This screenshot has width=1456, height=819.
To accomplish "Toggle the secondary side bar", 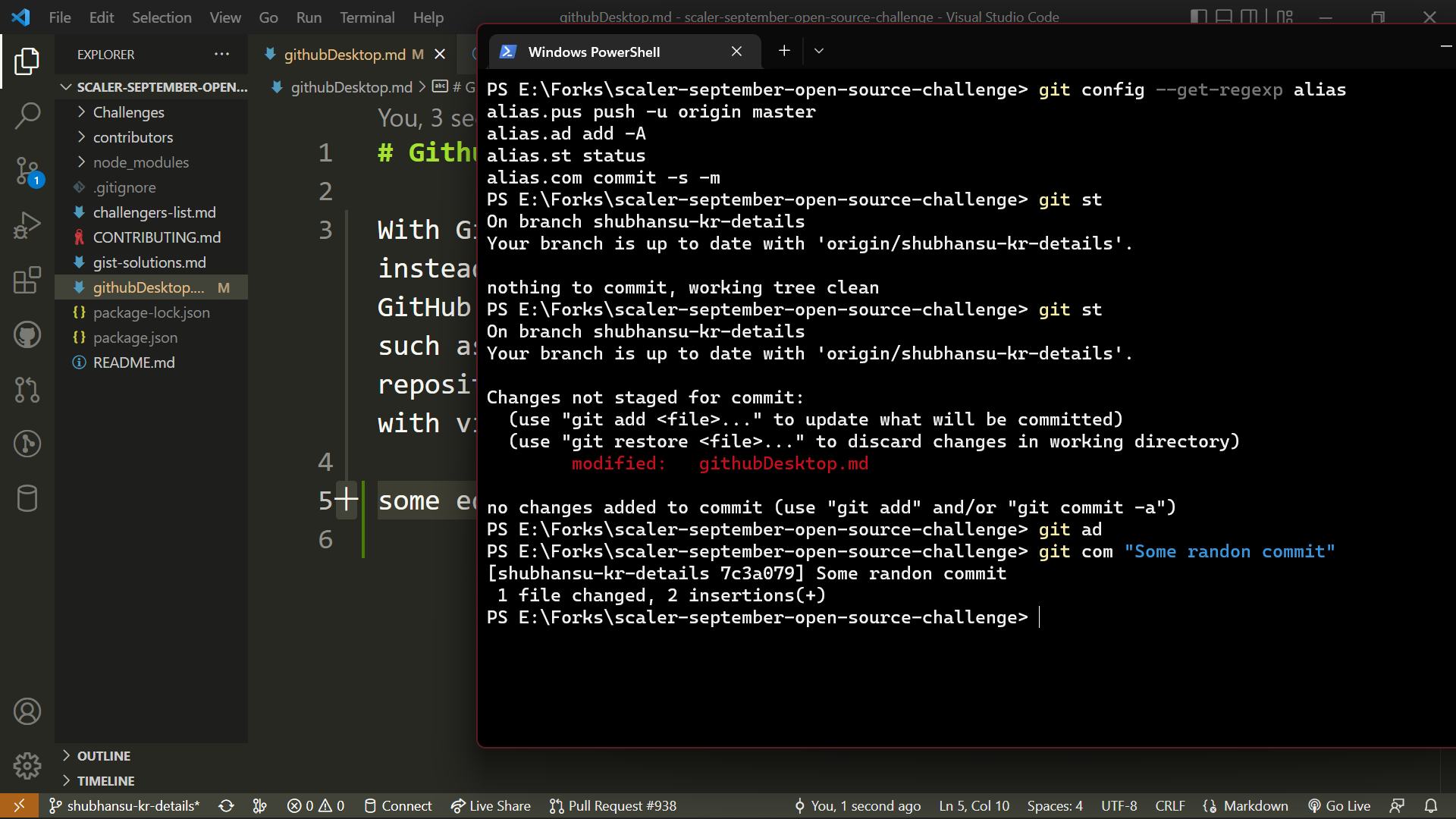I will (1249, 15).
